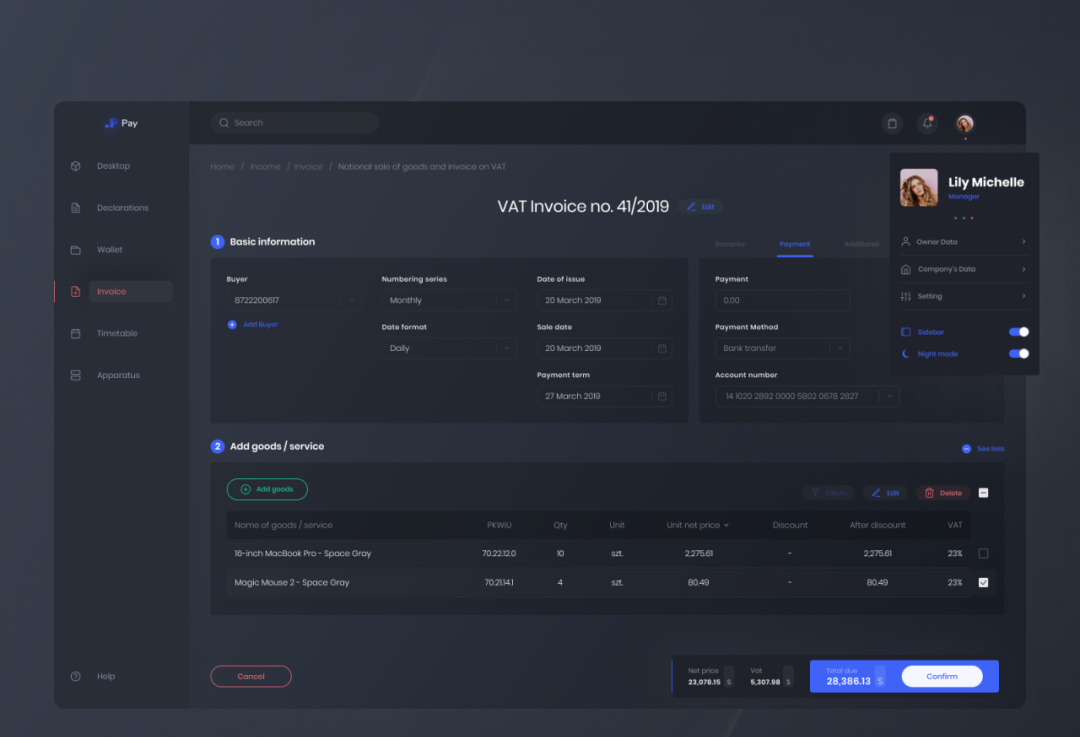1080x737 pixels.
Task: Click the Apparatus icon in sidebar
Action: (x=75, y=376)
